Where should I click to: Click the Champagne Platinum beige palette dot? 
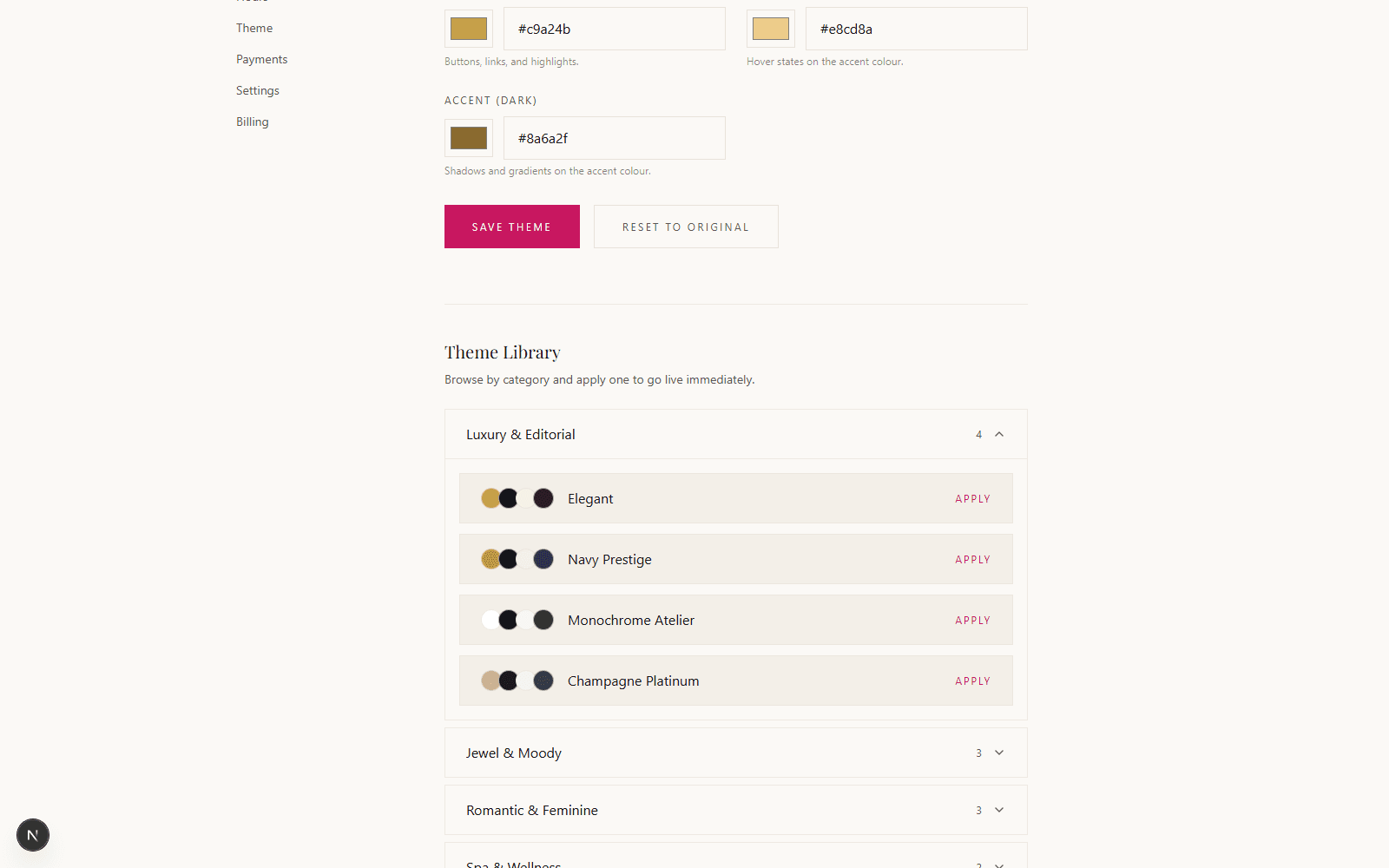click(x=490, y=681)
